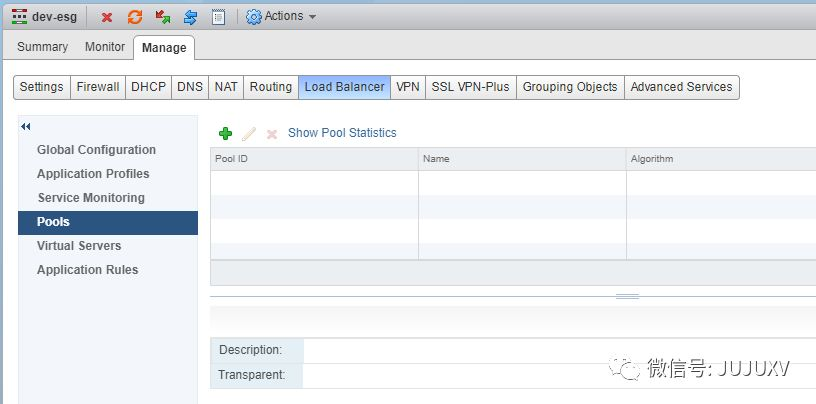Open the Actions dropdown arrow
816x404 pixels.
tap(312, 17)
